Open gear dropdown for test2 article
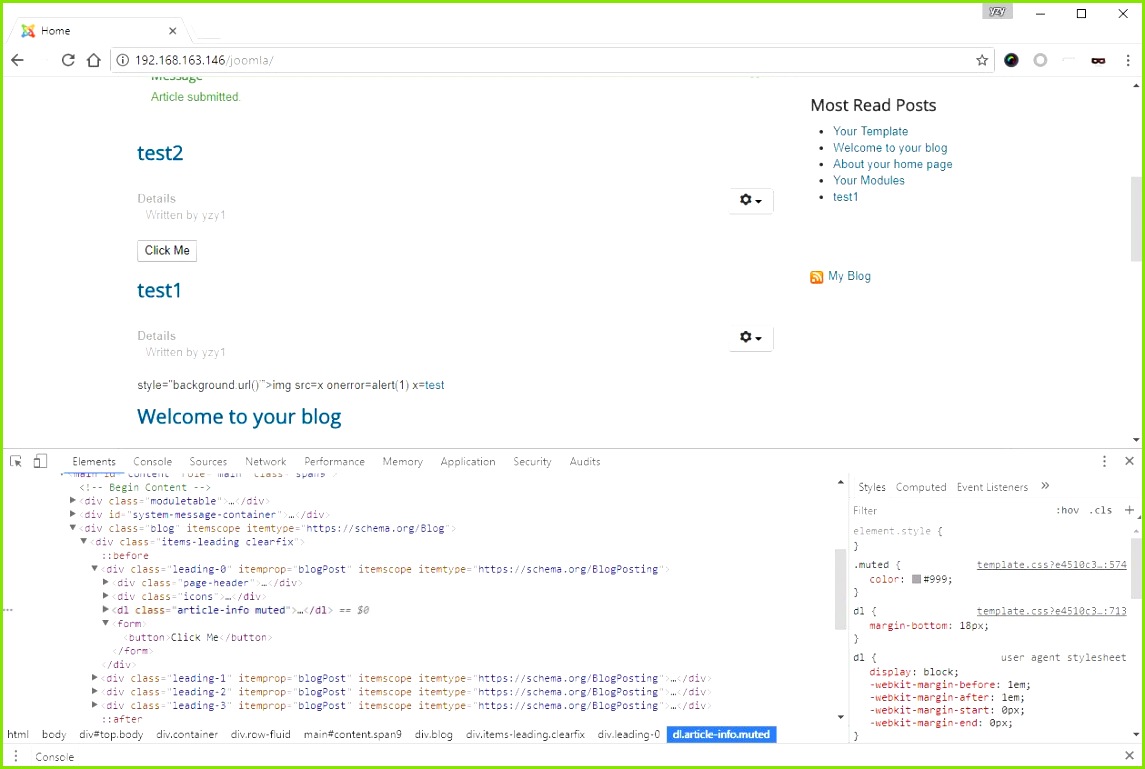Image resolution: width=1145 pixels, height=769 pixels. click(x=750, y=201)
